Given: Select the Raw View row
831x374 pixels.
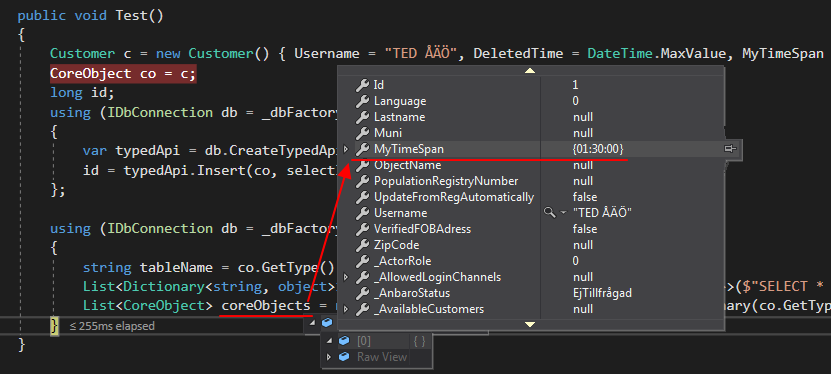Looking at the screenshot, I should pyautogui.click(x=376, y=357).
